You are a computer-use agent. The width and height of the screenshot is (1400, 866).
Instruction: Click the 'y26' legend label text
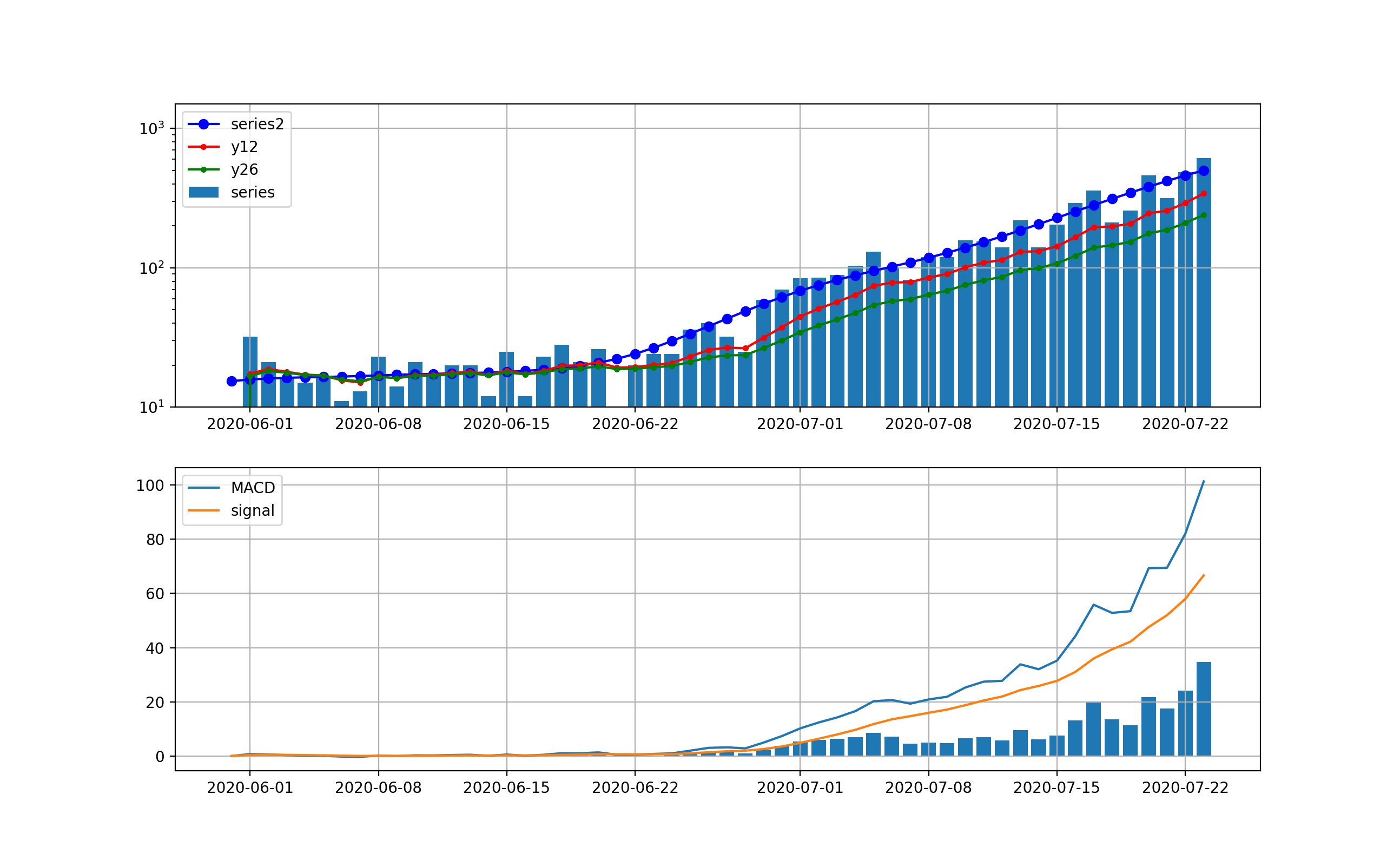click(245, 169)
